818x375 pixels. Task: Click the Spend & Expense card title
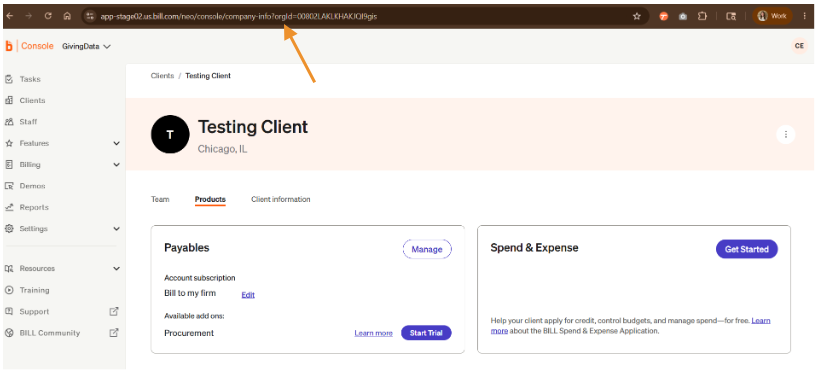coord(534,248)
